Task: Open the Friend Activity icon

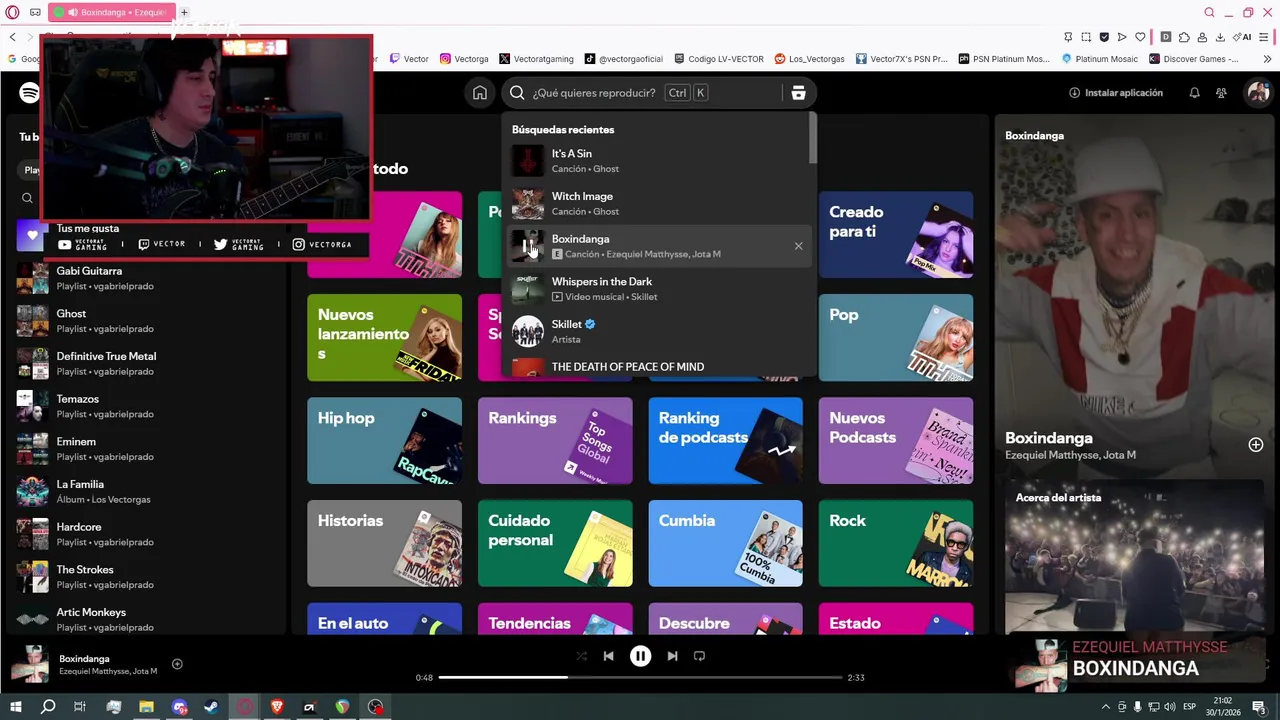Action: pos(1221,93)
